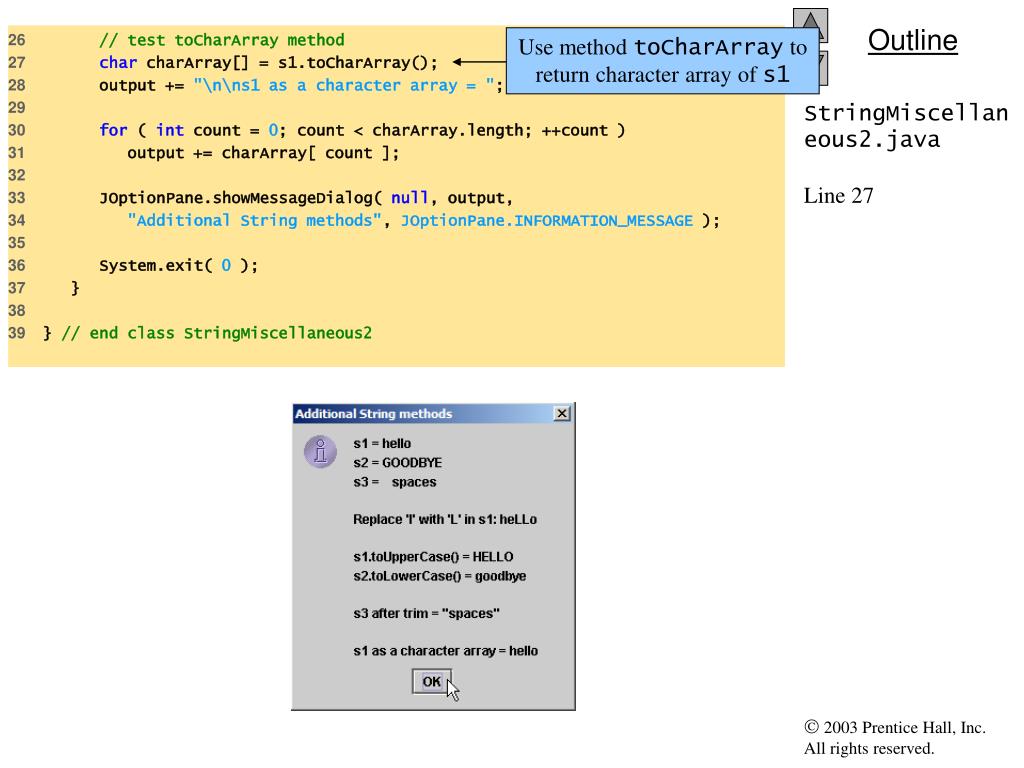Viewport: 1024px width, 768px height.
Task: Click 'JOptionPane.INFORMATION_MESSAGE' constant
Action: (547, 221)
